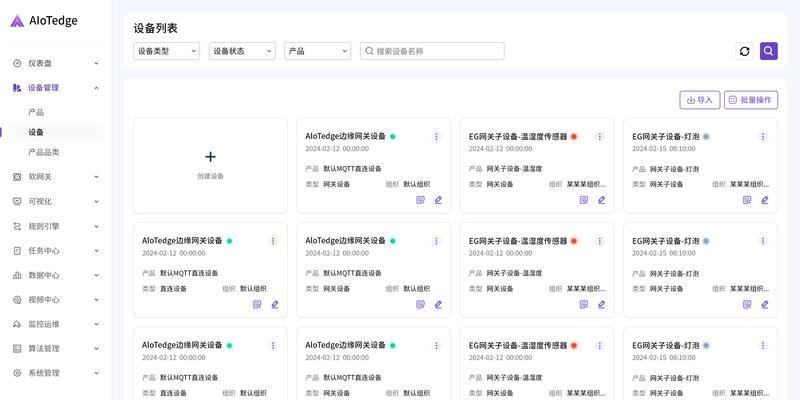Click the 批量操作 batch button
Image resolution: width=800 pixels, height=400 pixels.
tap(751, 100)
